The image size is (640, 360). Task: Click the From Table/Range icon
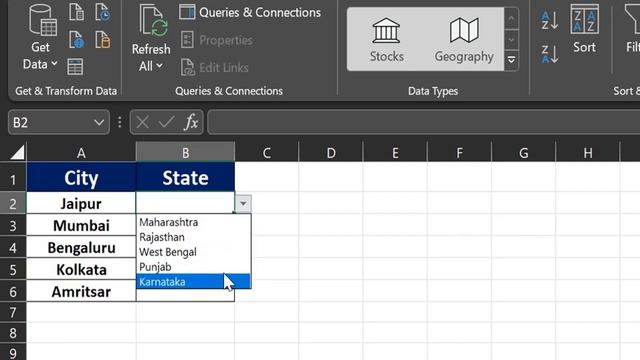(x=75, y=66)
